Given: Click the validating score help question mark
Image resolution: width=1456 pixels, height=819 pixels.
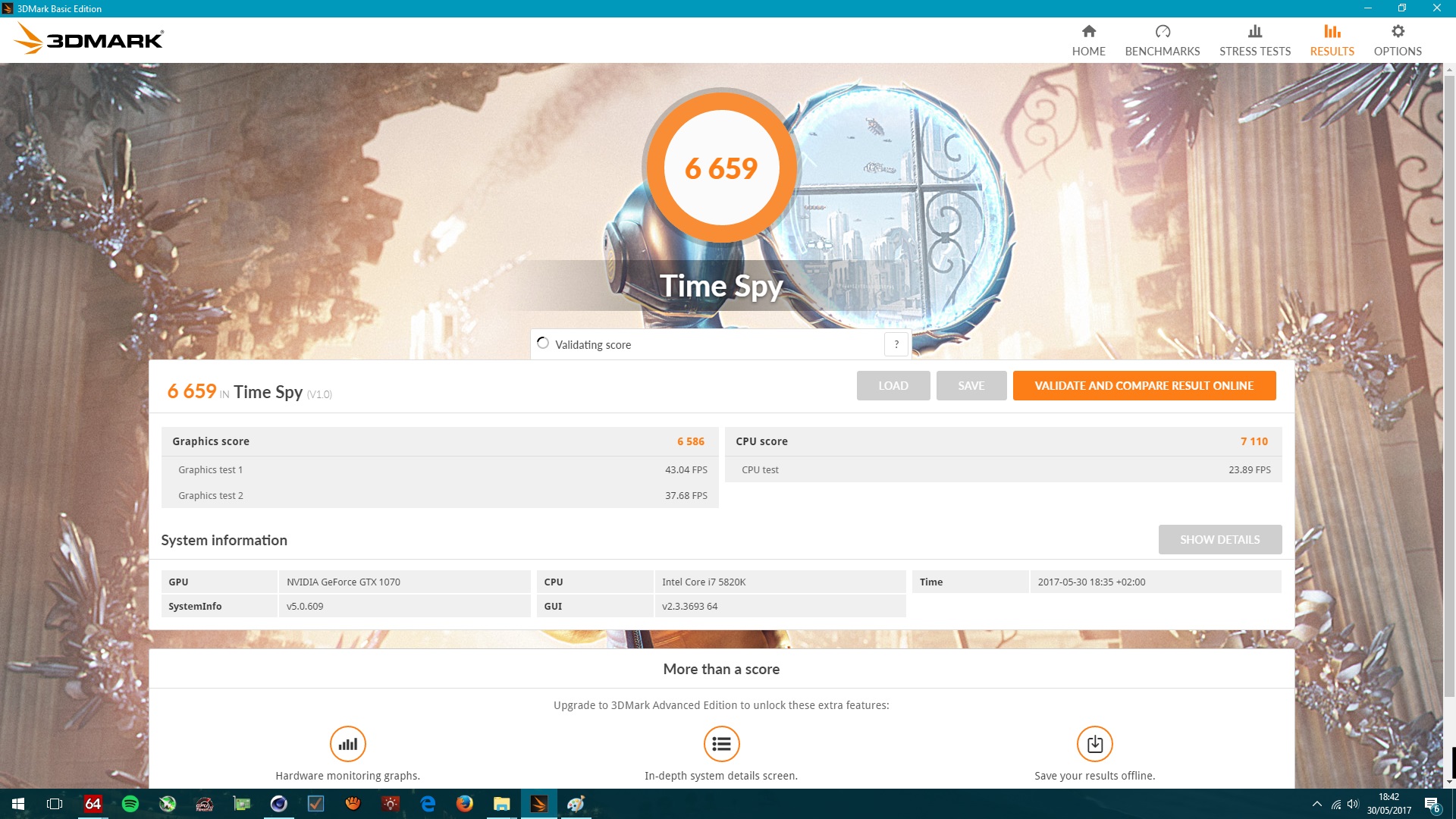Looking at the screenshot, I should pos(896,344).
